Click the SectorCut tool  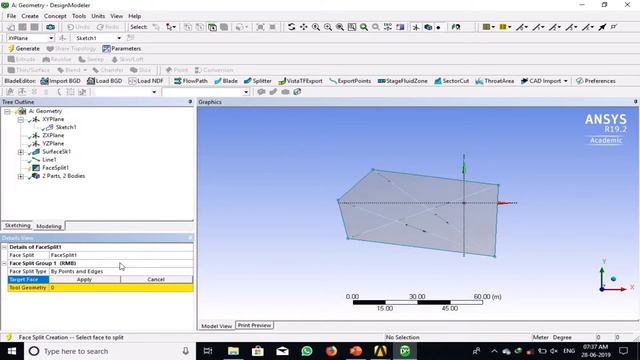pos(452,81)
